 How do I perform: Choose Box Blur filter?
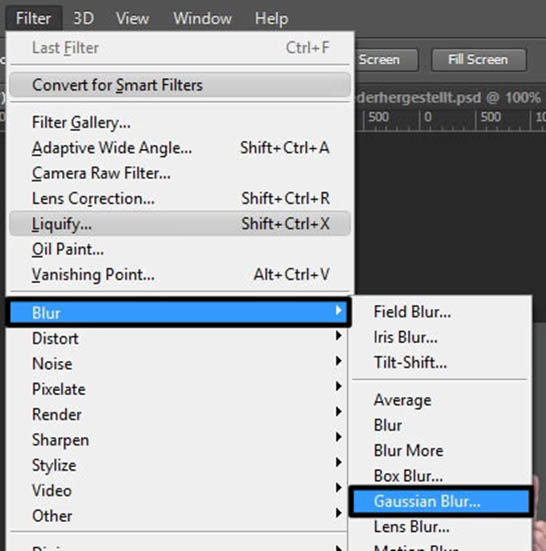pyautogui.click(x=441, y=476)
